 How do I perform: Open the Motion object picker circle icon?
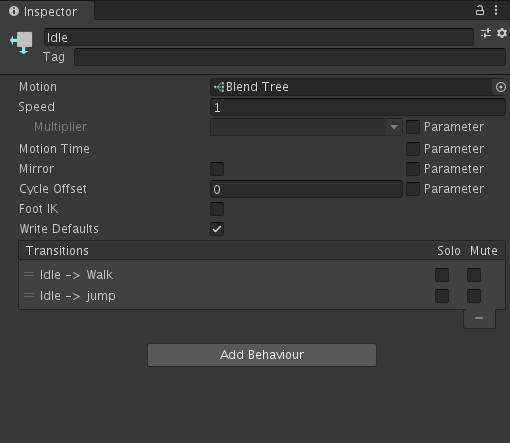click(x=500, y=87)
